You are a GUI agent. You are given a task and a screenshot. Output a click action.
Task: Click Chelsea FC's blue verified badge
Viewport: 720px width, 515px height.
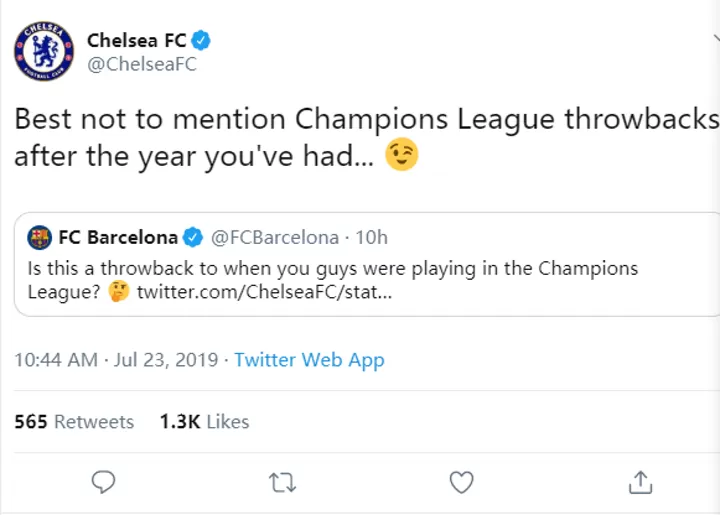[x=201, y=40]
